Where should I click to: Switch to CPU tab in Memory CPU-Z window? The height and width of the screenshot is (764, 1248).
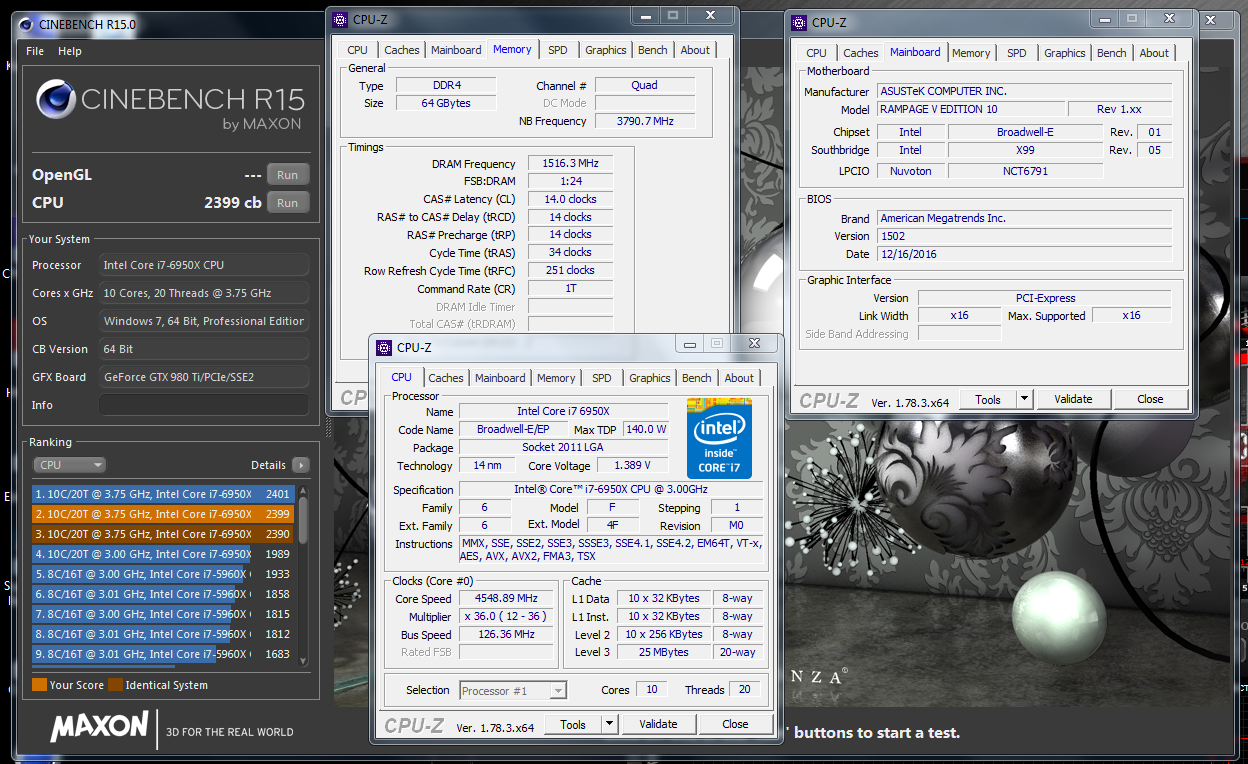tap(357, 50)
